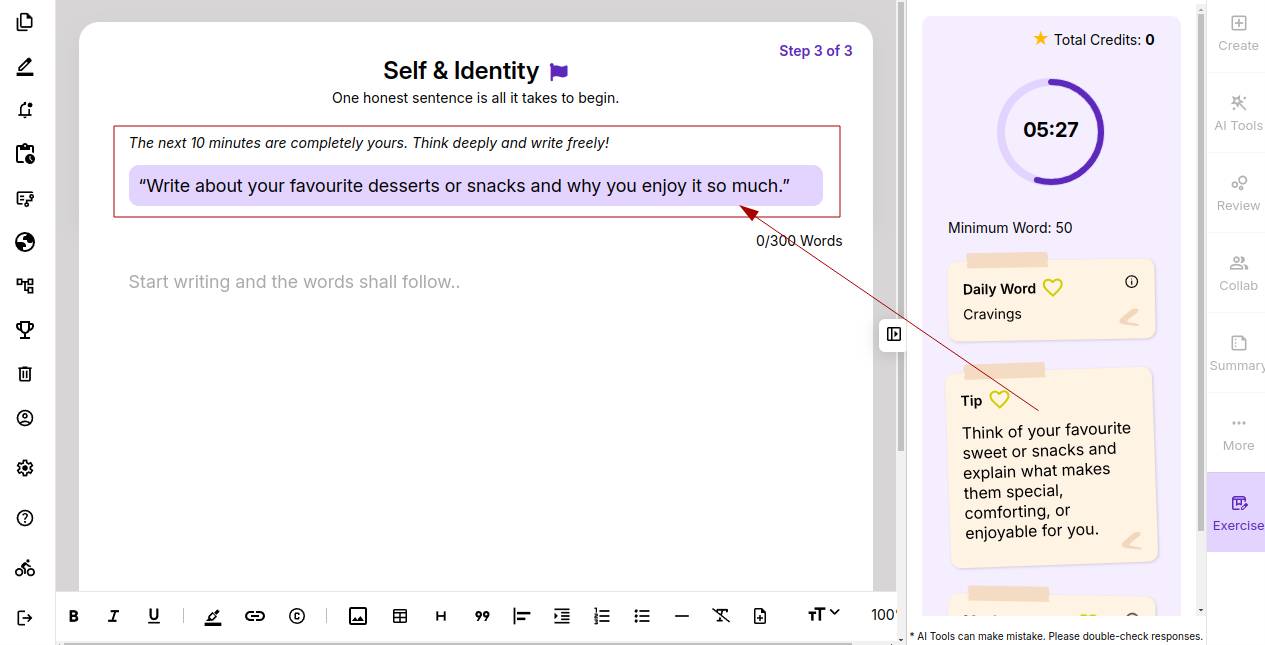Insert an image into the editor
This screenshot has height=645, width=1265.
click(358, 616)
